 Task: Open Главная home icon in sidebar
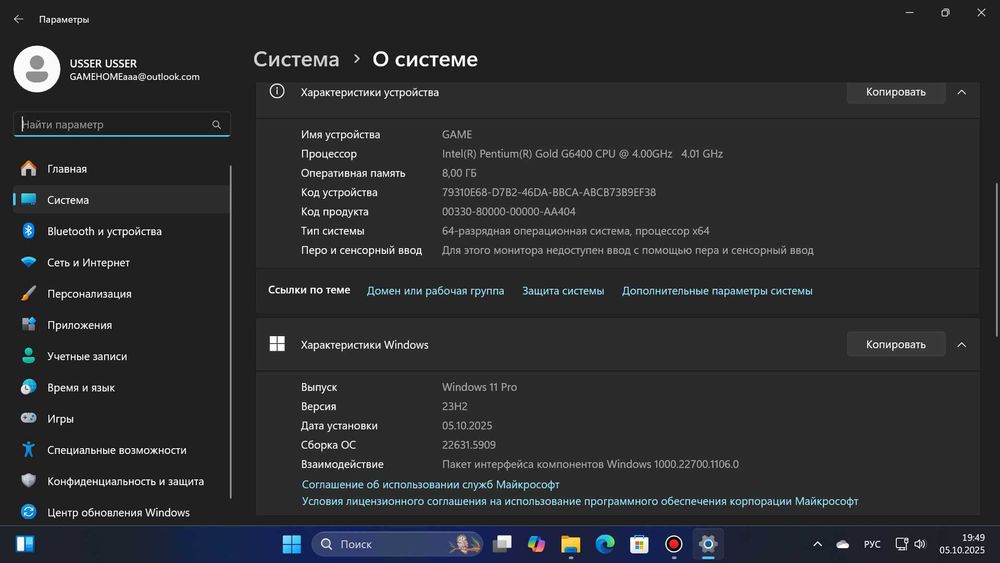(29, 168)
